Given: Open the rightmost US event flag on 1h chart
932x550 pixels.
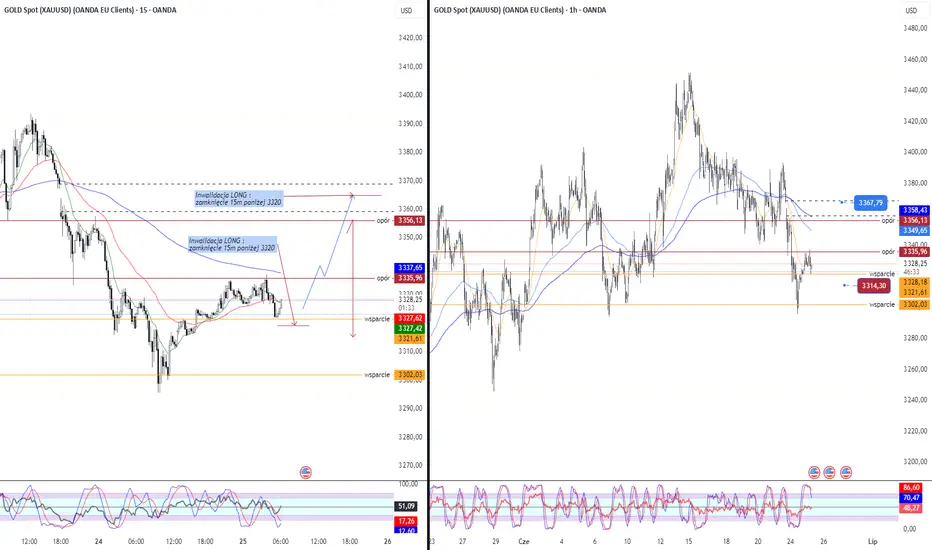Looking at the screenshot, I should tap(845, 473).
